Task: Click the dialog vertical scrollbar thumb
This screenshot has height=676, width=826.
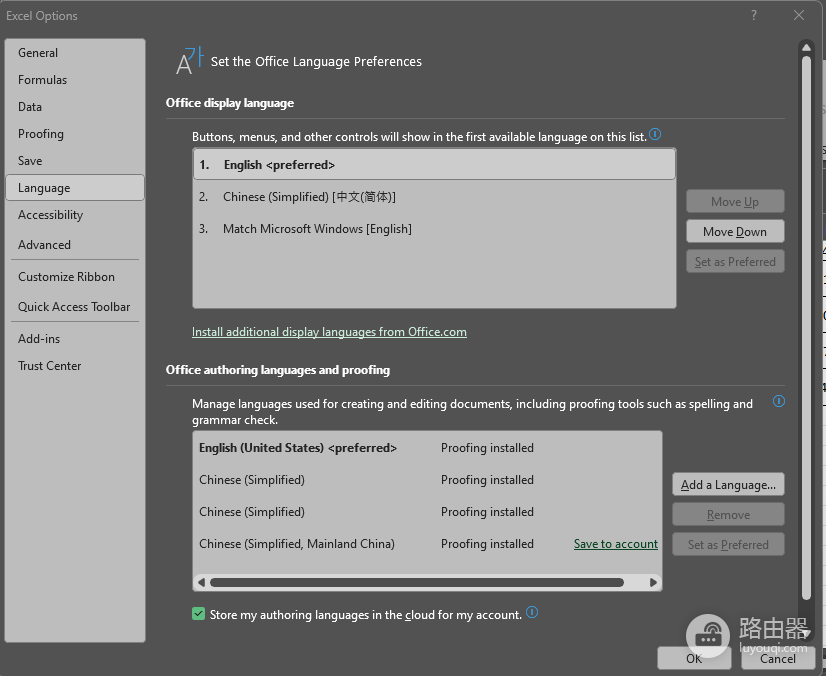Action: point(806,328)
